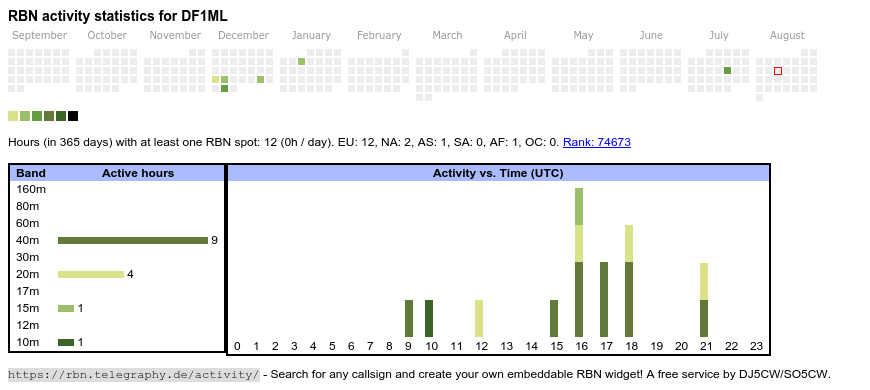Click the 40m active hours bar
The image size is (870, 390).
133,240
